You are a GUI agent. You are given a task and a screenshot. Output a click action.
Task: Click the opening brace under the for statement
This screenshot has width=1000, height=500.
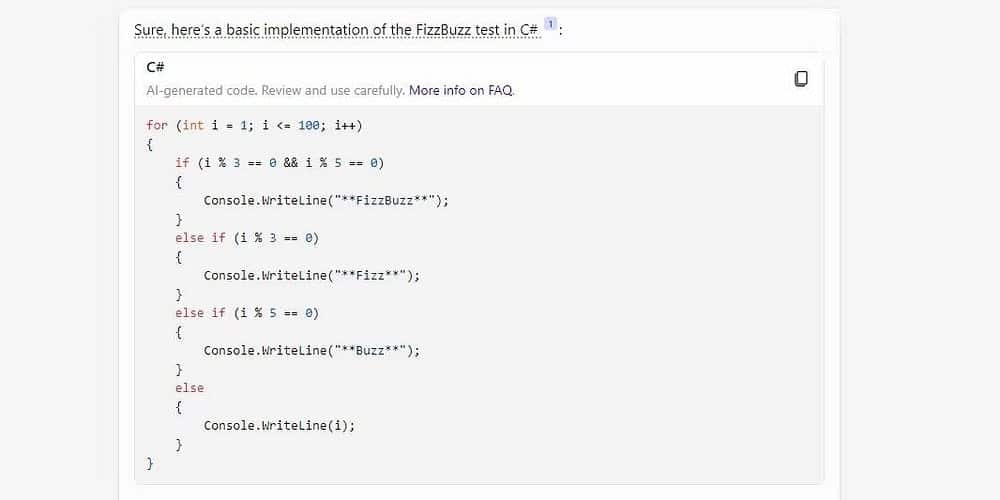click(150, 144)
